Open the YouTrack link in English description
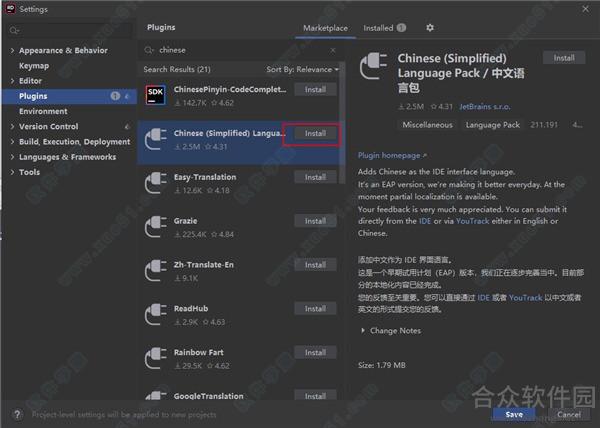Image resolution: width=600 pixels, height=428 pixels. [473, 221]
